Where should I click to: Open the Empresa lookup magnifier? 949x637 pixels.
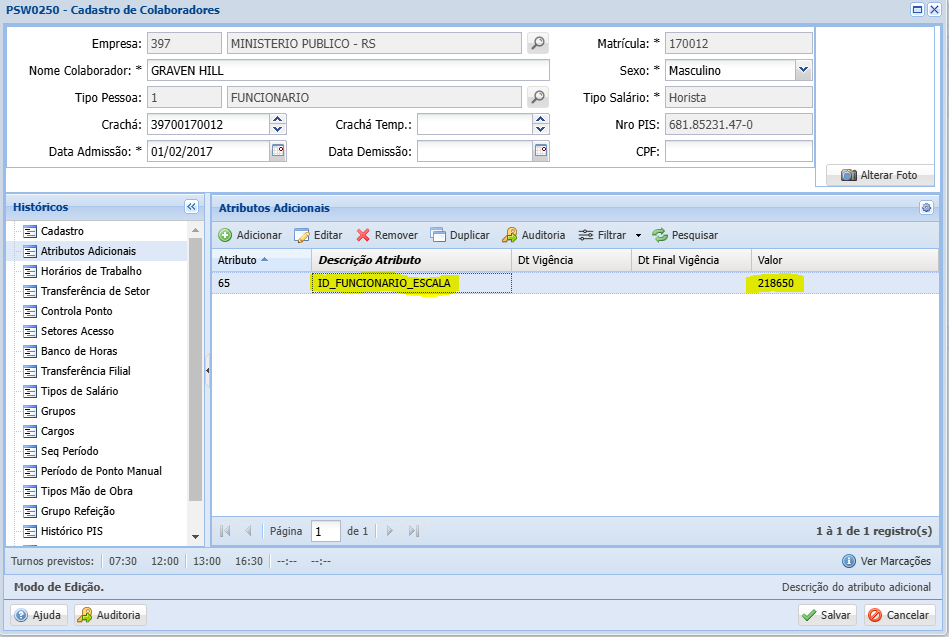(x=537, y=44)
